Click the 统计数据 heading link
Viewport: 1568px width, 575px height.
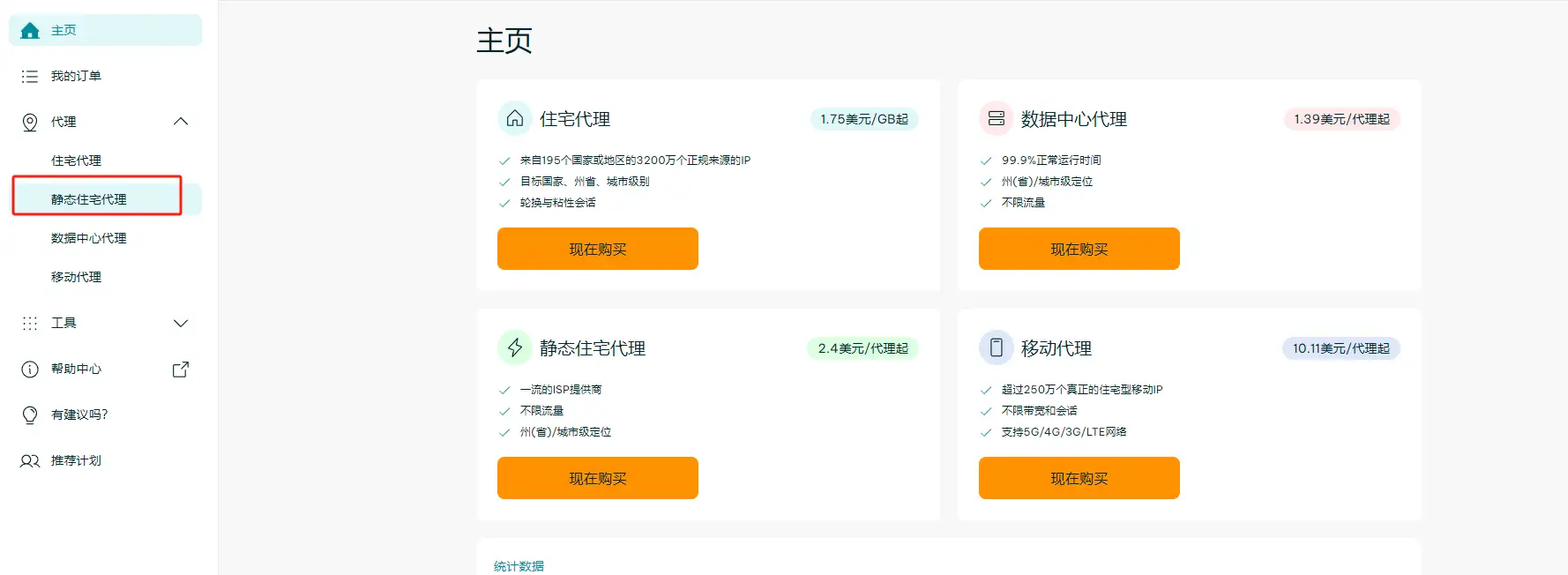pyautogui.click(x=519, y=566)
